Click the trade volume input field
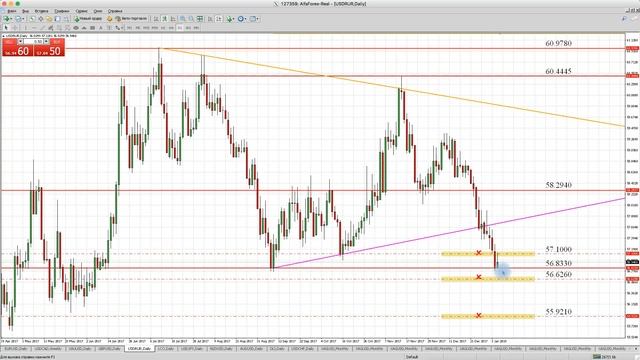640x360 pixels. pyautogui.click(x=33, y=41)
